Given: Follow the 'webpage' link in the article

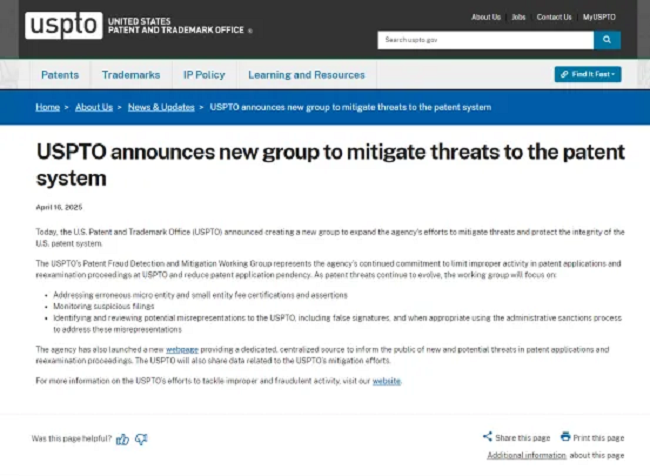Looking at the screenshot, I should click(x=182, y=350).
